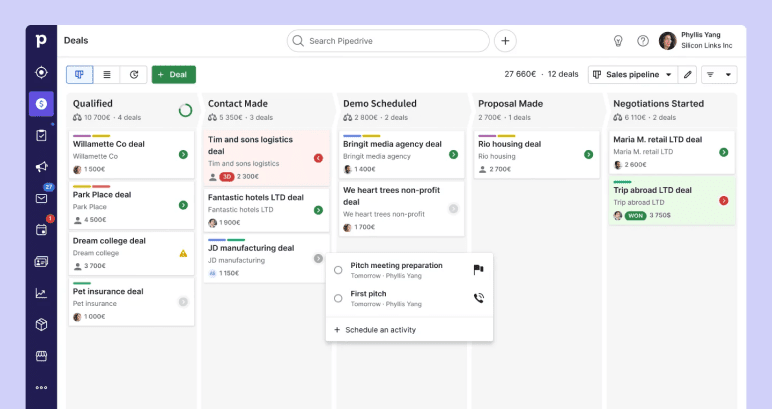Screen dimensions: 772x409
Task: Click JD manufacturing deal owner avatar
Action: pyautogui.click(x=212, y=273)
